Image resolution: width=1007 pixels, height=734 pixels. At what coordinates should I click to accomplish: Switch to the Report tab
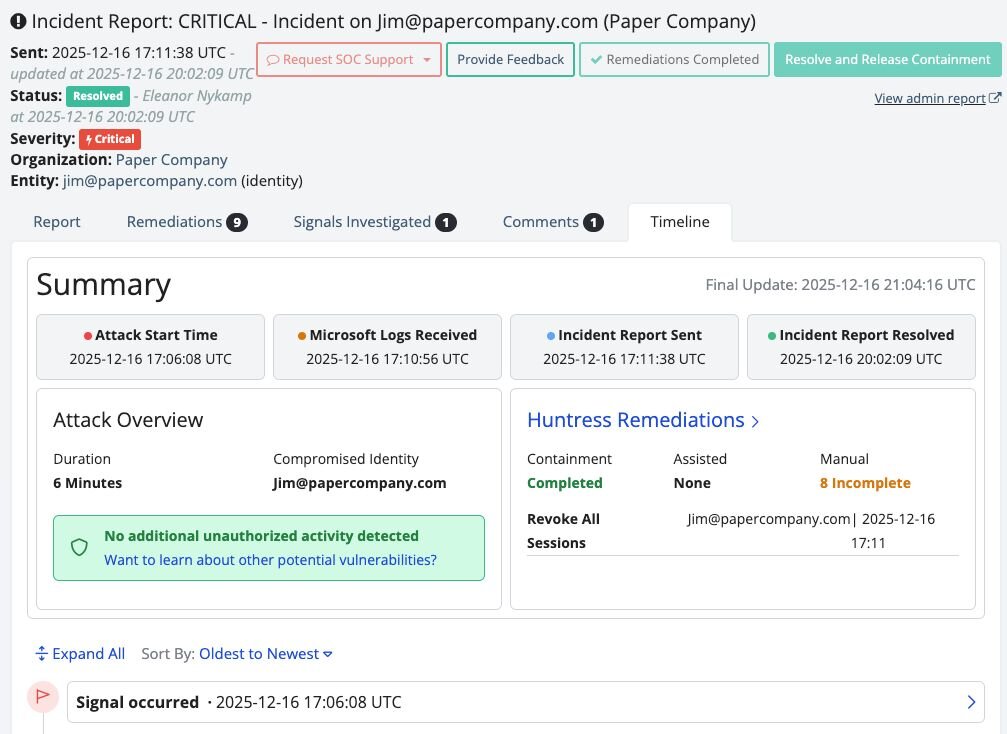click(x=57, y=222)
